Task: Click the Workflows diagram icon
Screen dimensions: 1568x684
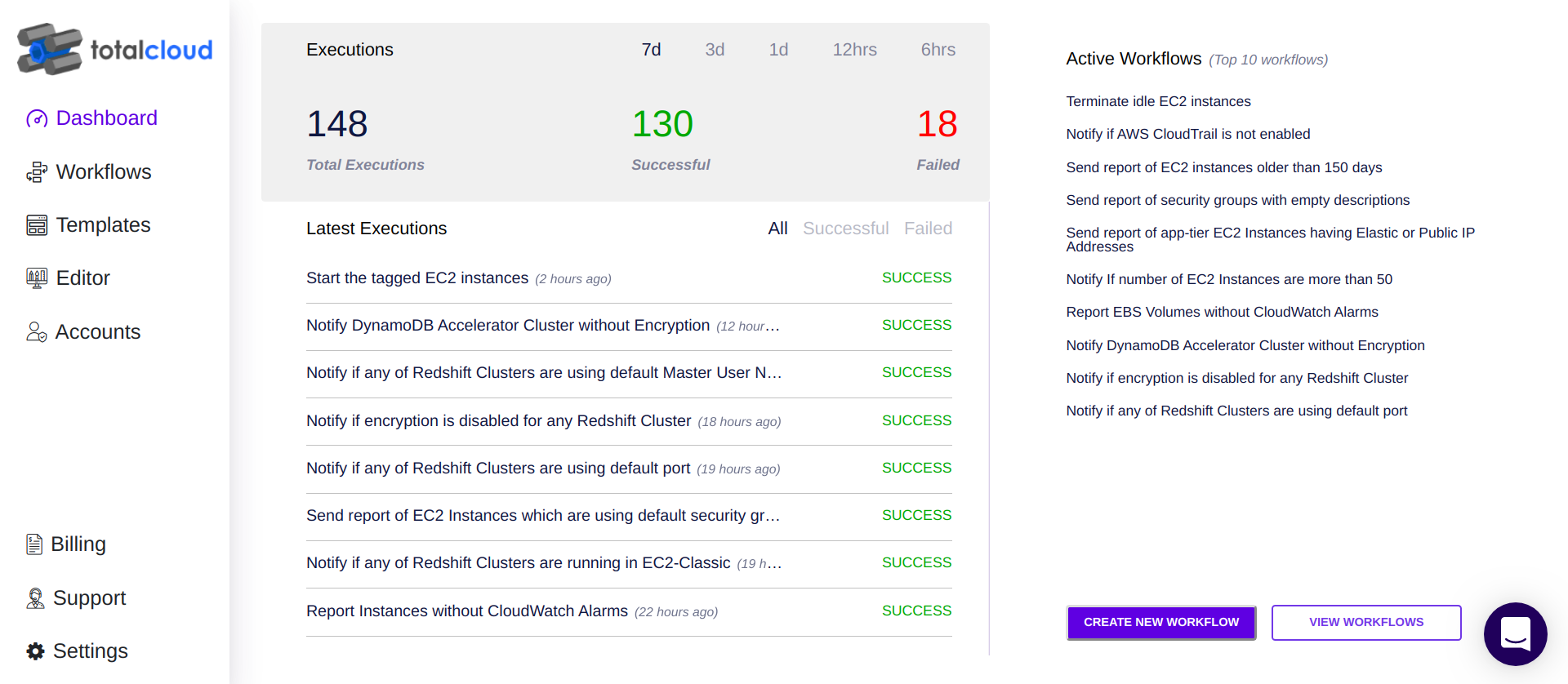Action: tap(37, 172)
